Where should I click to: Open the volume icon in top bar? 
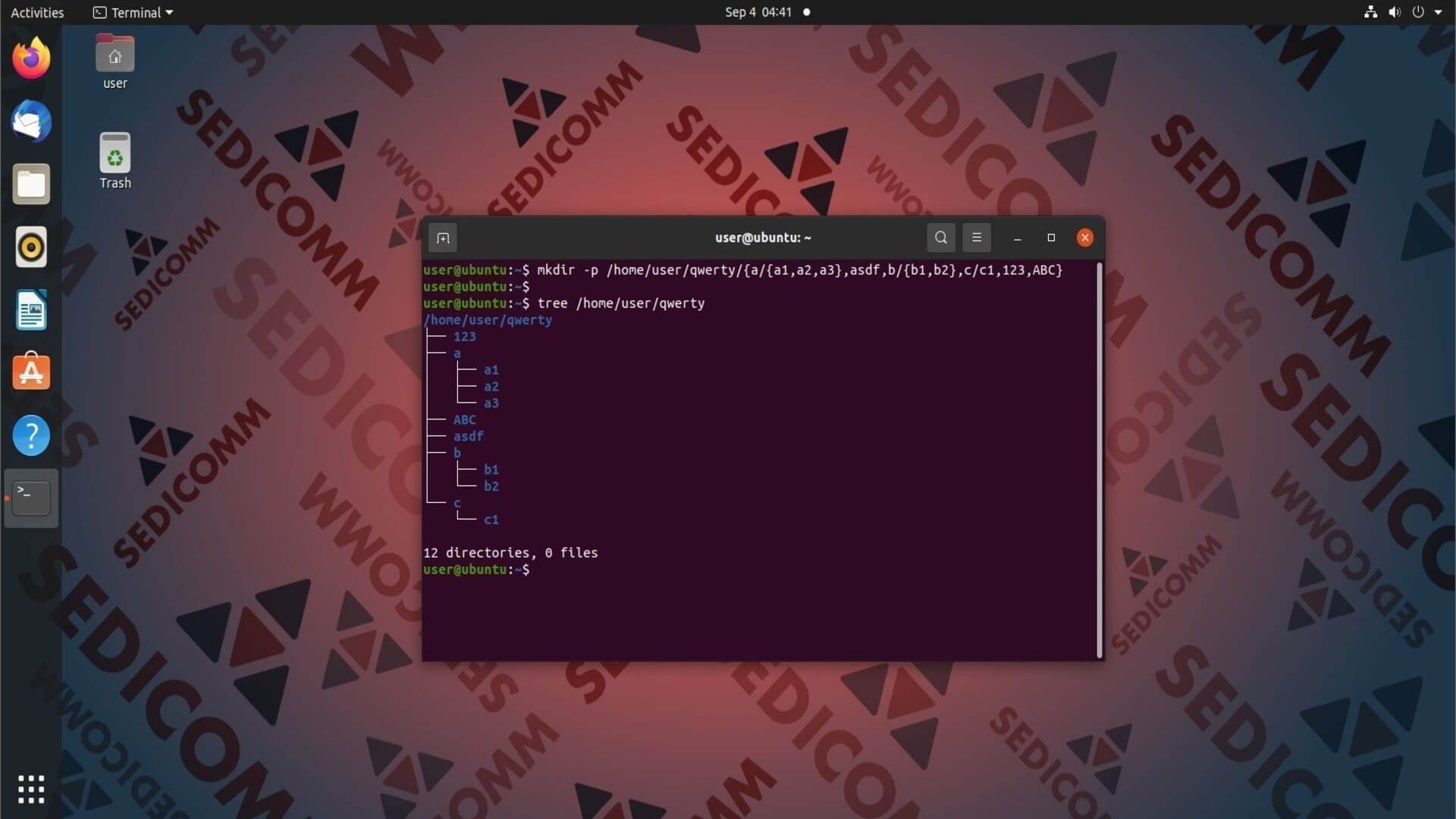click(x=1395, y=12)
